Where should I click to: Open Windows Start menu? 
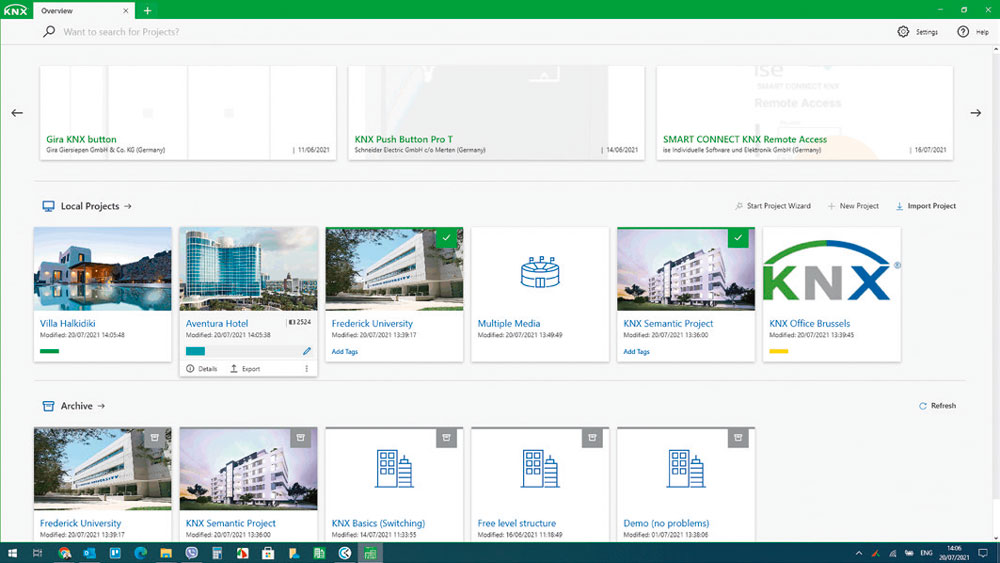coord(12,553)
